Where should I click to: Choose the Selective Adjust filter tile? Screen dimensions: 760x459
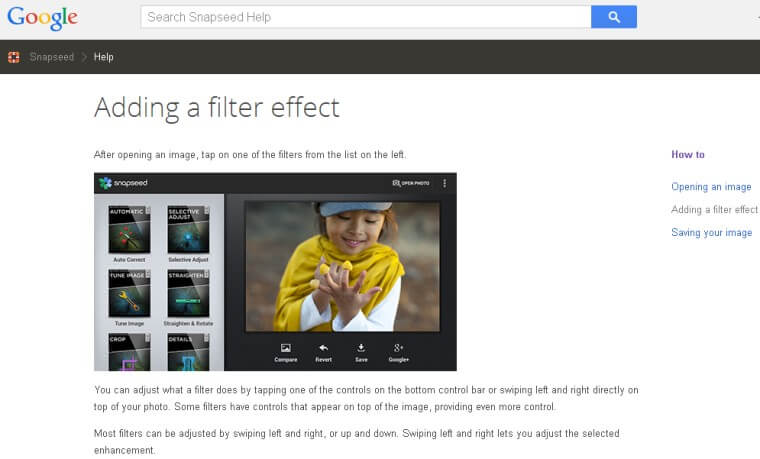point(188,231)
